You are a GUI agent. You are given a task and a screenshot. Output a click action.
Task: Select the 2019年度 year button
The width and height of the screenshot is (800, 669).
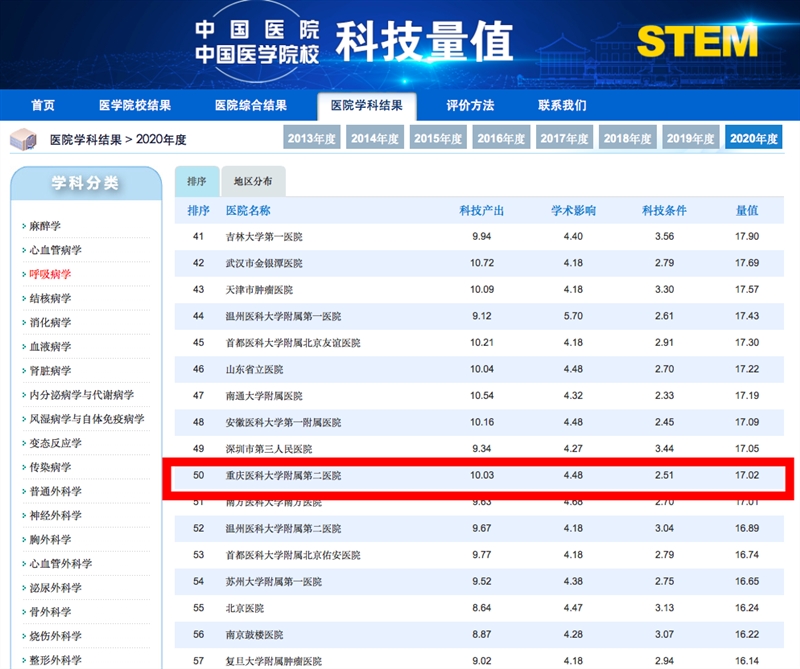pyautogui.click(x=691, y=139)
